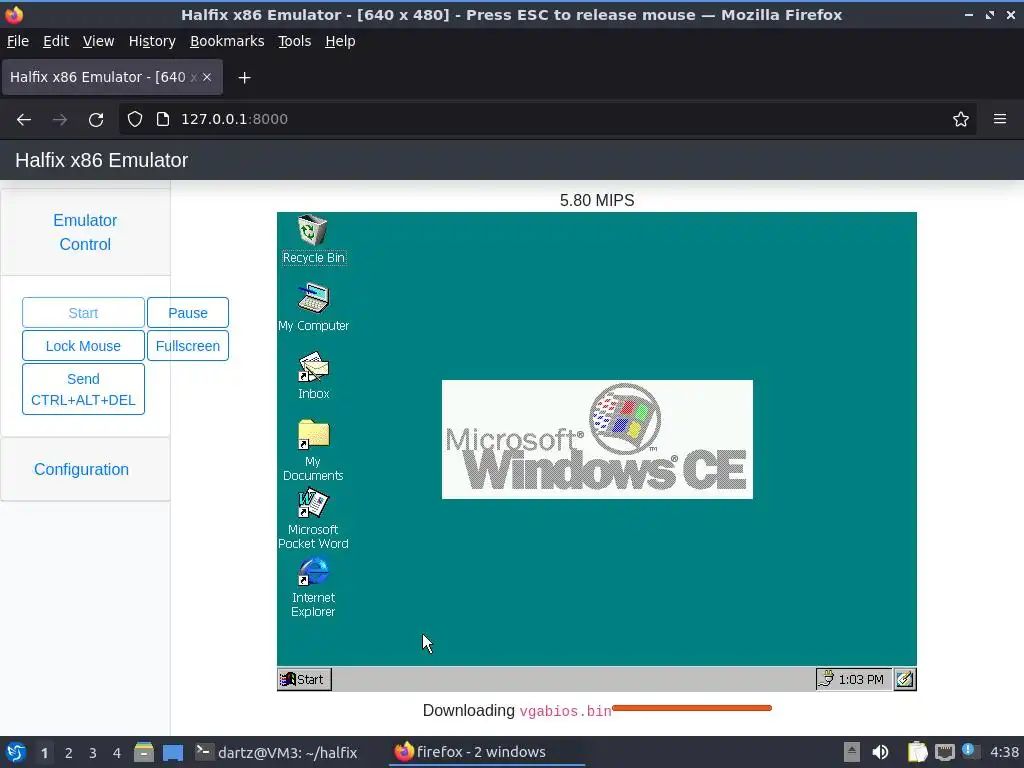Open the Bookmarks menu

(227, 41)
